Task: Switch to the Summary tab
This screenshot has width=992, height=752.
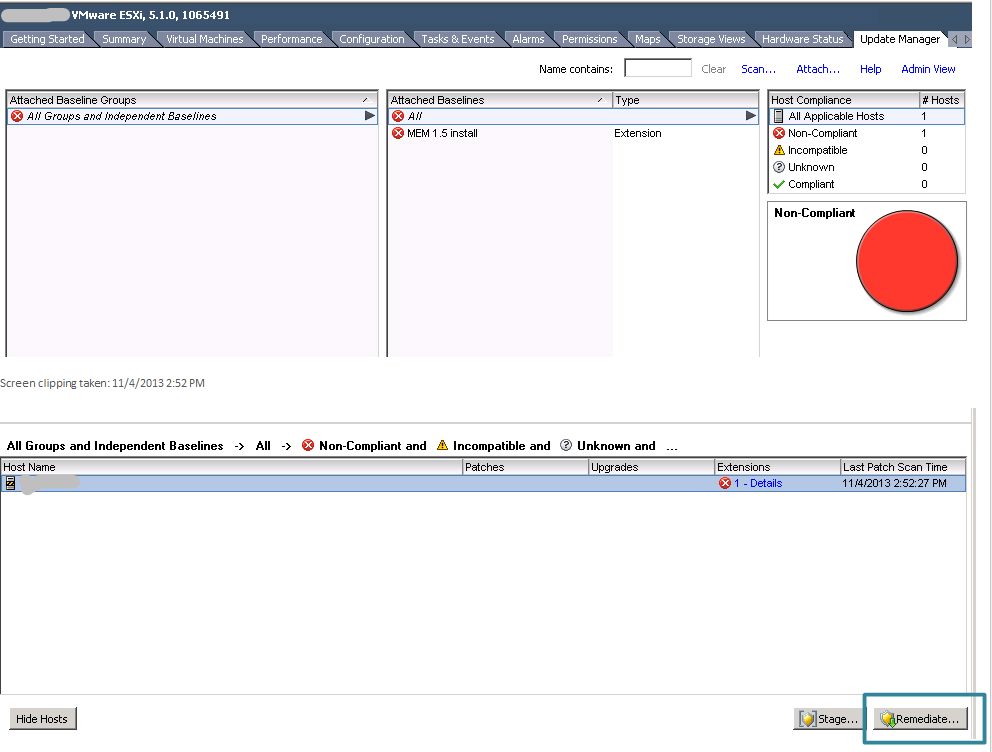Action: click(x=124, y=39)
